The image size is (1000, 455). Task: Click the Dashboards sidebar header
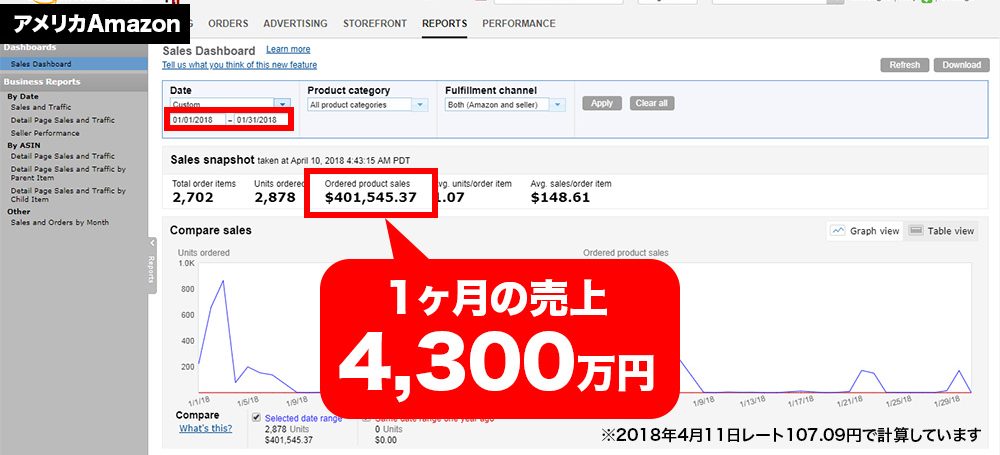click(29, 47)
